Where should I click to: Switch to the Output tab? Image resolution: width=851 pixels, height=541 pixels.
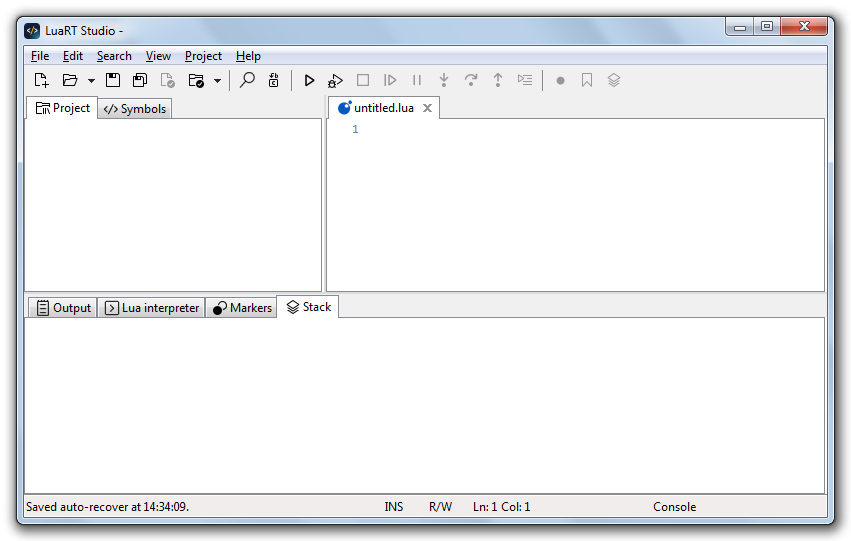pos(63,308)
